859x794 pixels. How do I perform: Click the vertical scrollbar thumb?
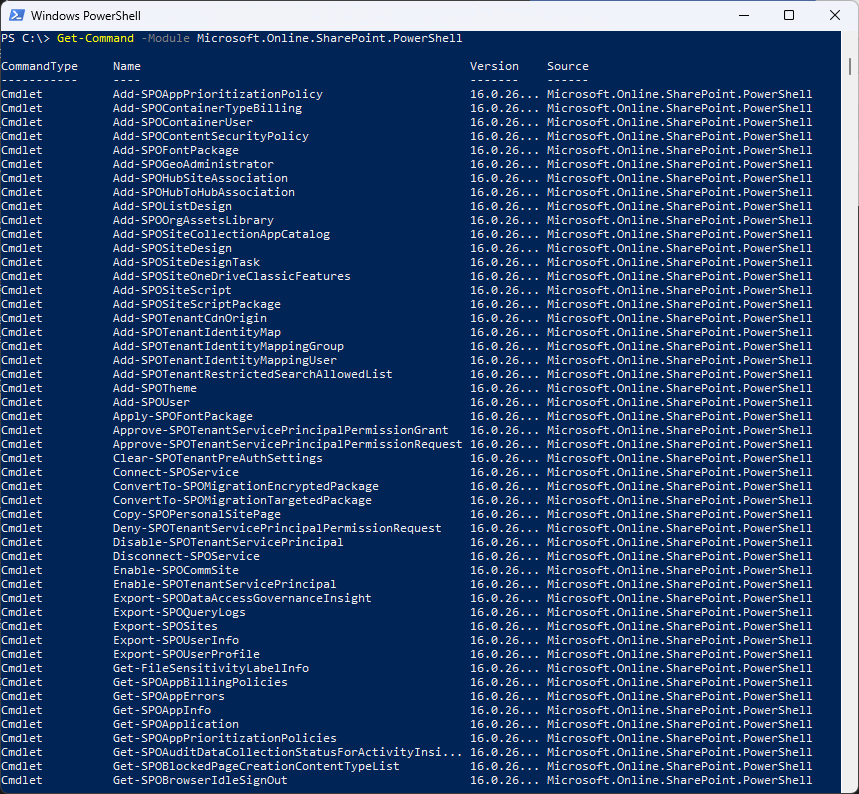click(x=850, y=66)
